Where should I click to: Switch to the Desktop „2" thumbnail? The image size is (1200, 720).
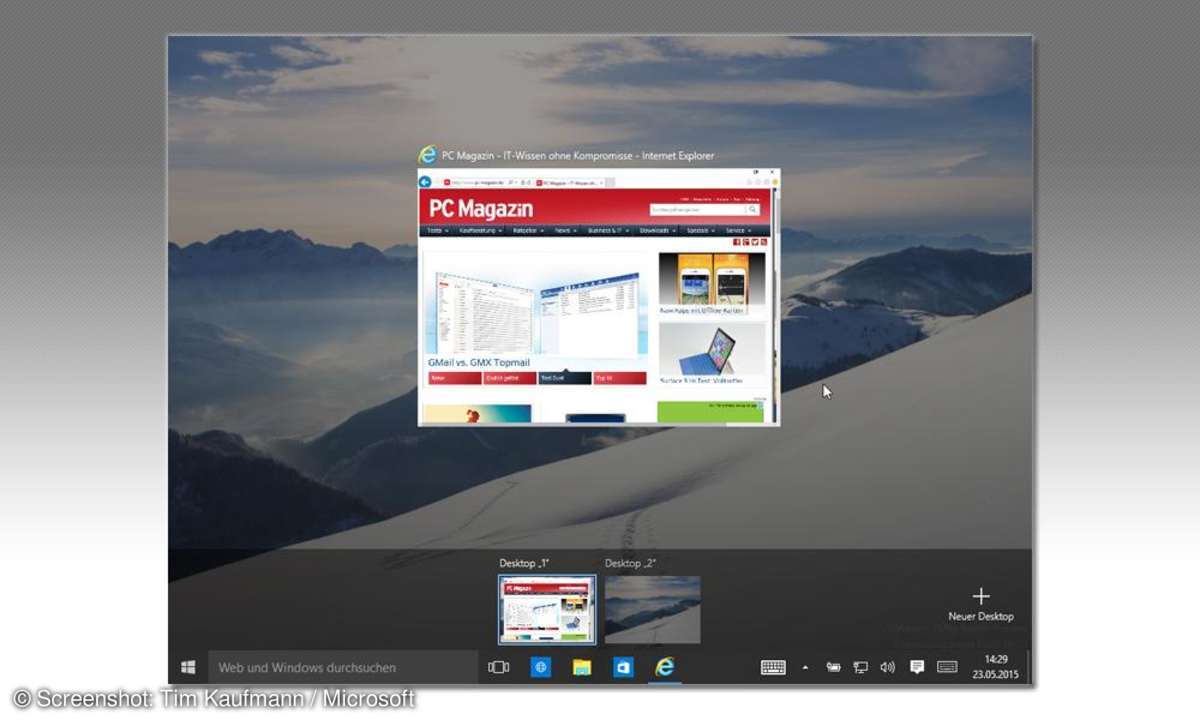[652, 609]
